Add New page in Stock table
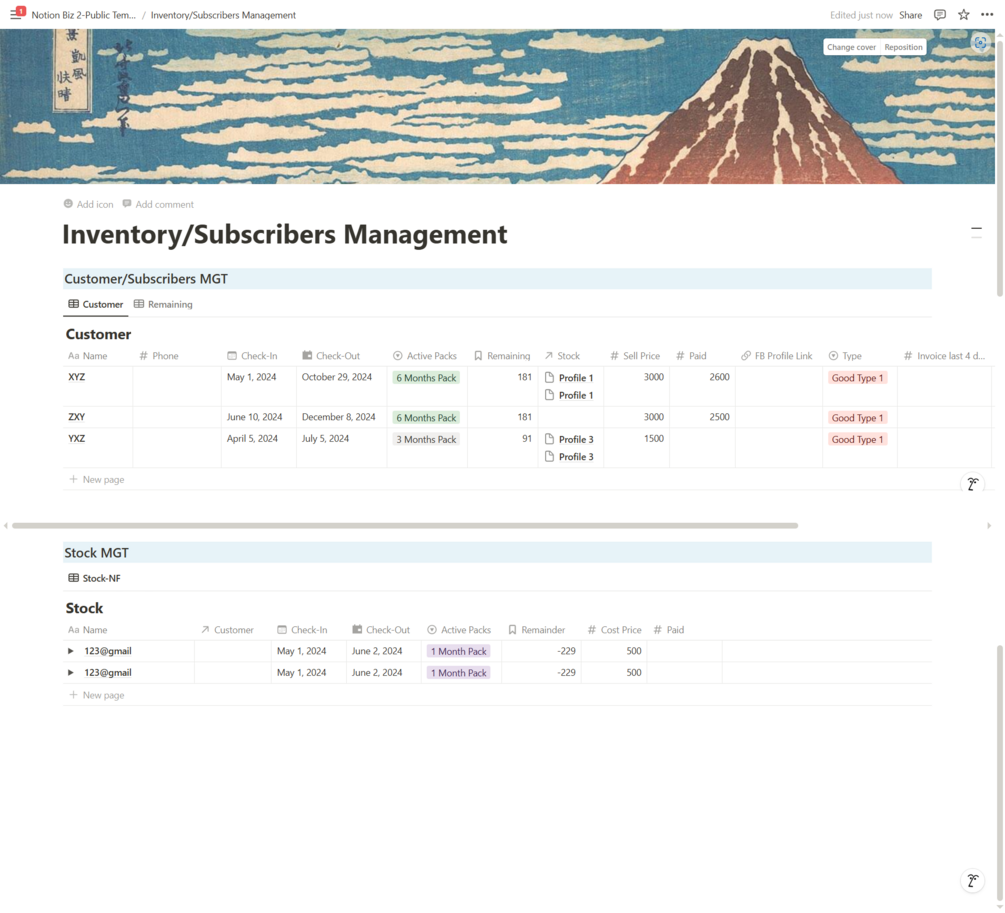The width and height of the screenshot is (1005, 913). coord(97,695)
